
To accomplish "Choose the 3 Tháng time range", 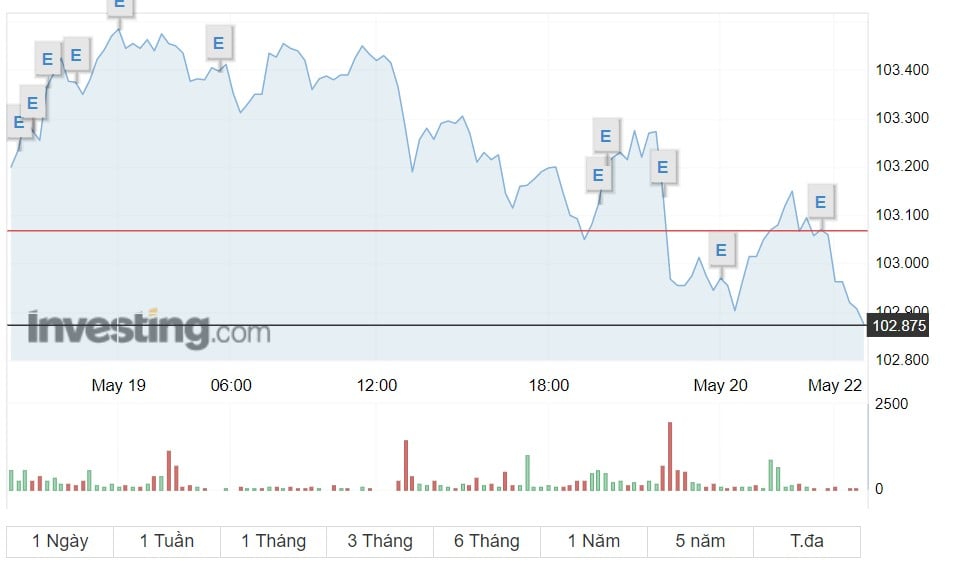I will point(380,541).
